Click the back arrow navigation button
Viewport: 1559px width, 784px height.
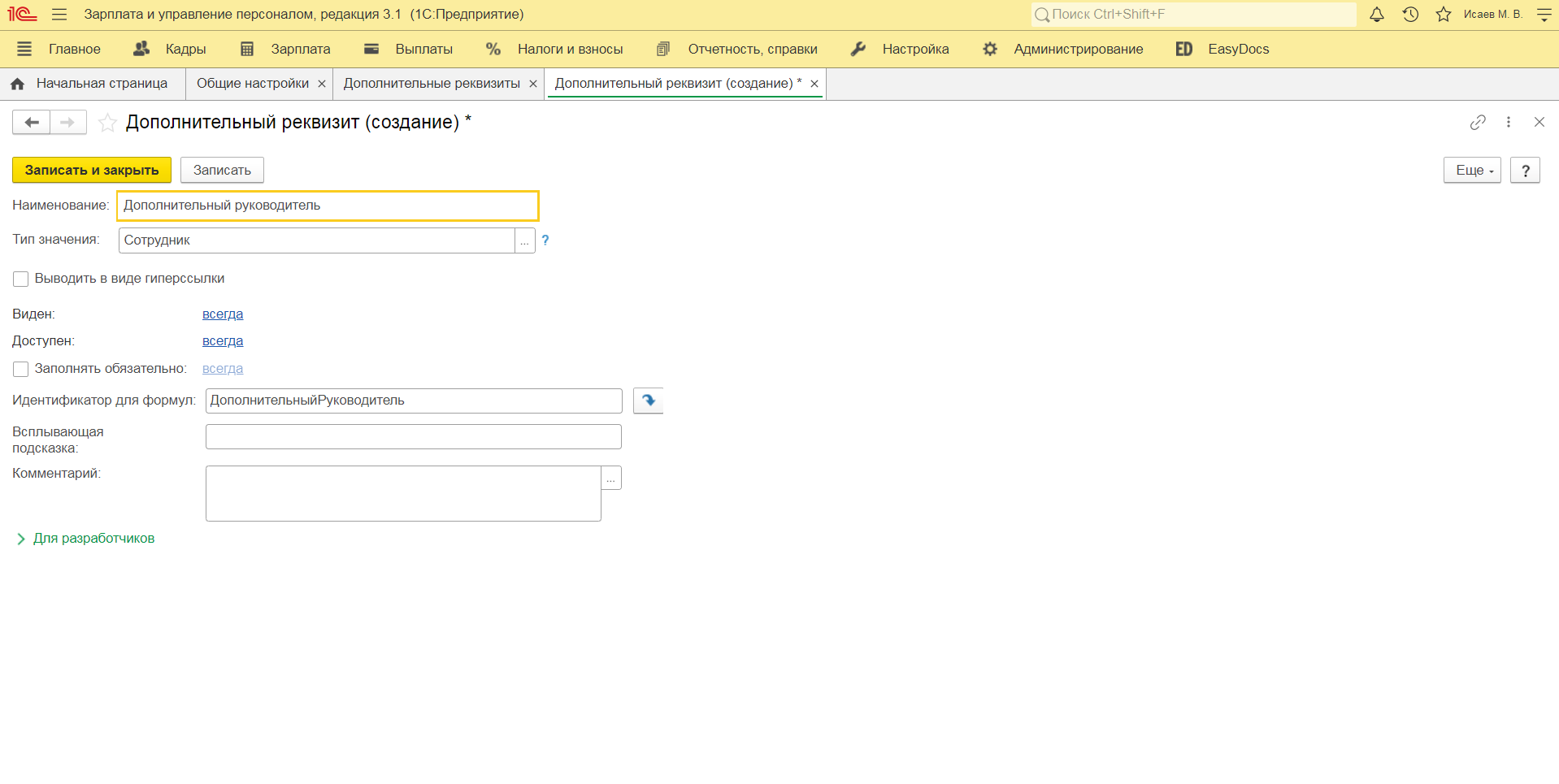click(32, 123)
